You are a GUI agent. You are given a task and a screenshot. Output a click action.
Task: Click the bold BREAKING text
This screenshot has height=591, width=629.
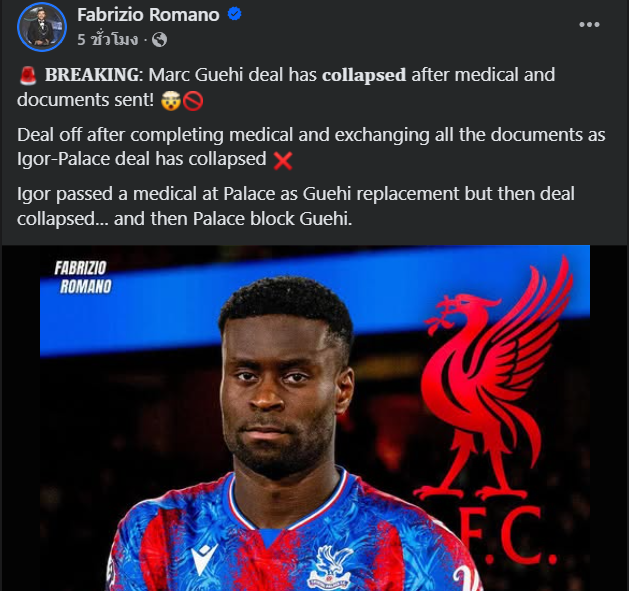pyautogui.click(x=93, y=75)
